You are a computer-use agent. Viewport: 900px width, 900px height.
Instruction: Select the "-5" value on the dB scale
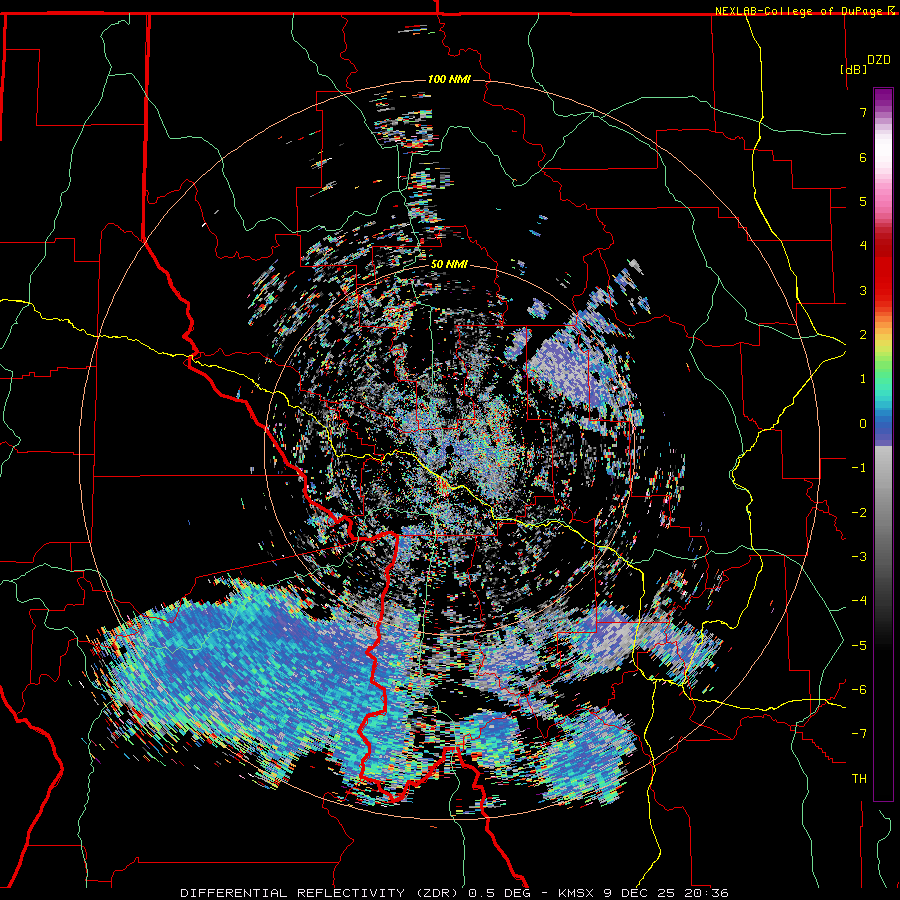point(859,645)
